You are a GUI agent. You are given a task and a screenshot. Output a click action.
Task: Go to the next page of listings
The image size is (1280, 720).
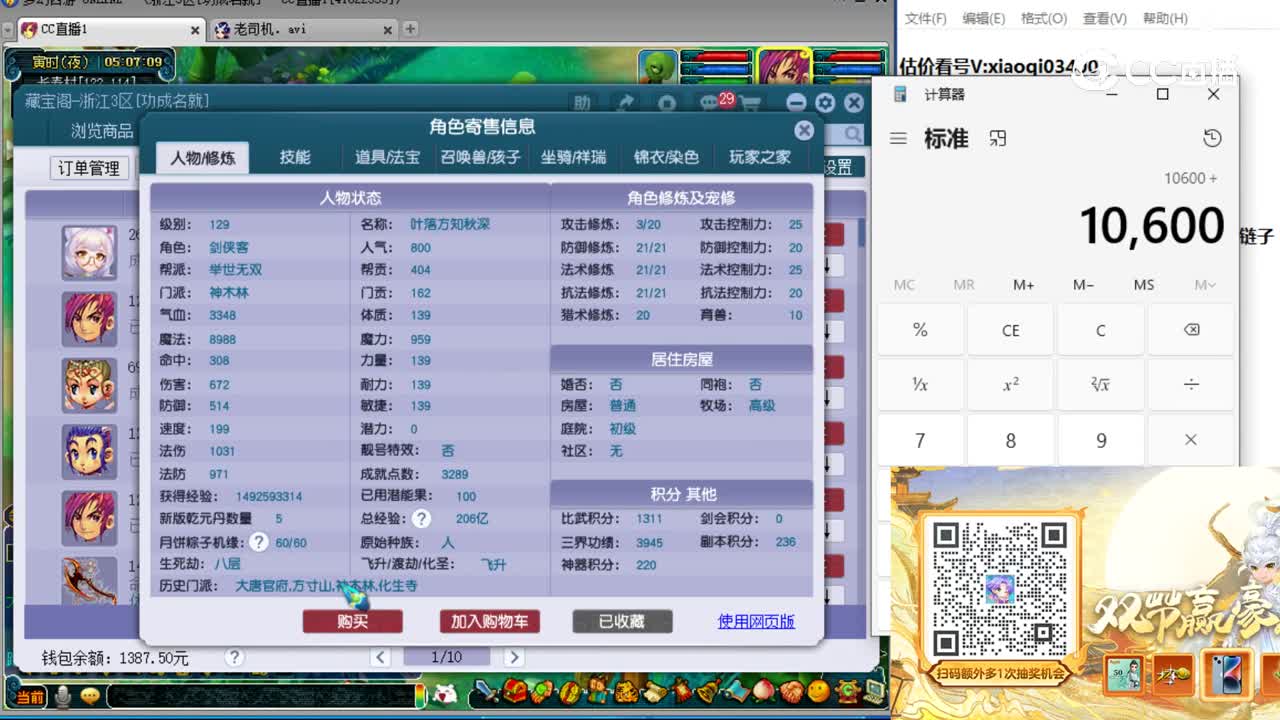513,657
